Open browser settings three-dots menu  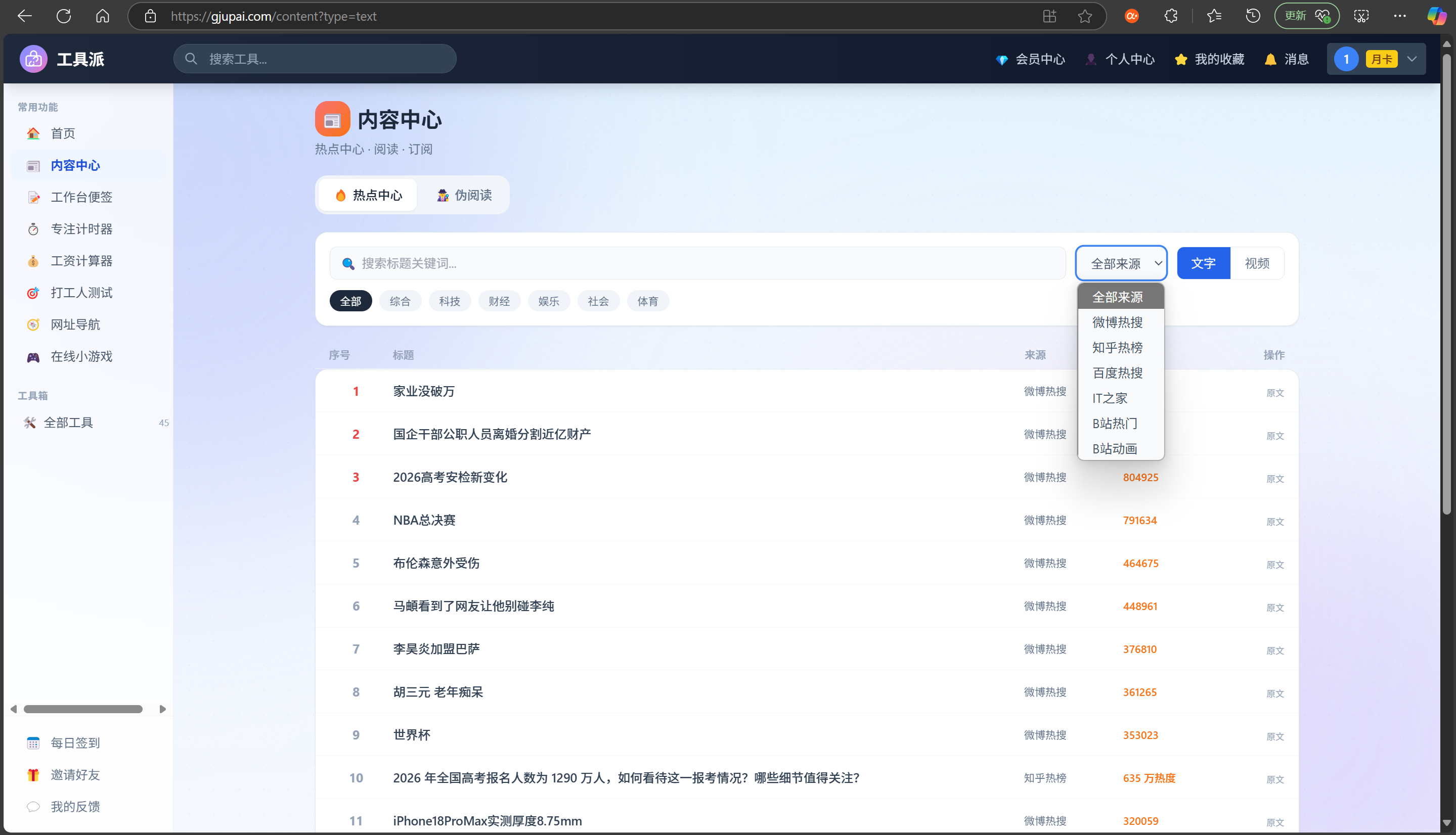click(1400, 16)
